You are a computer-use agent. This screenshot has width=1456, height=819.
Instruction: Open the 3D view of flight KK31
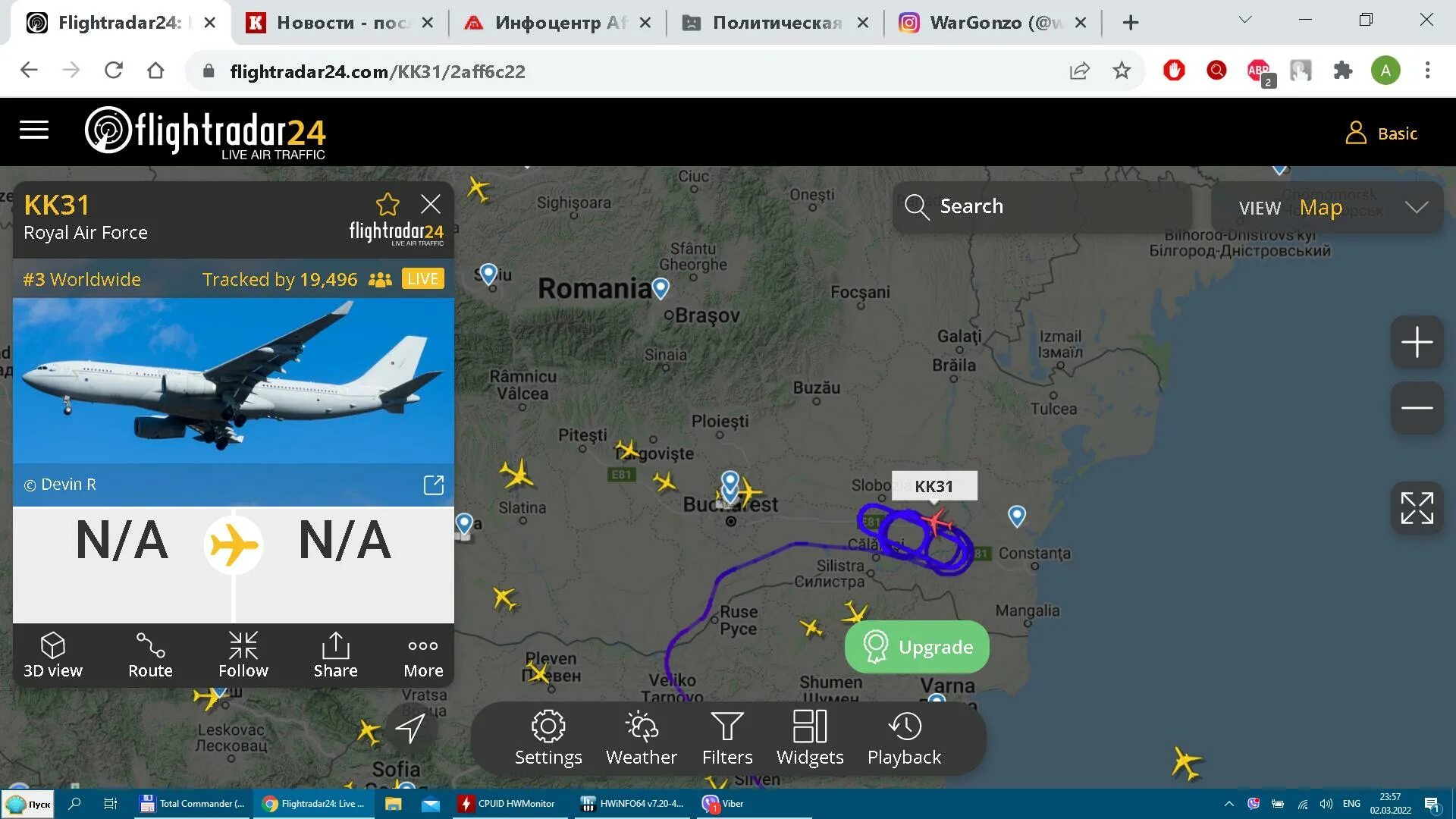tap(52, 655)
